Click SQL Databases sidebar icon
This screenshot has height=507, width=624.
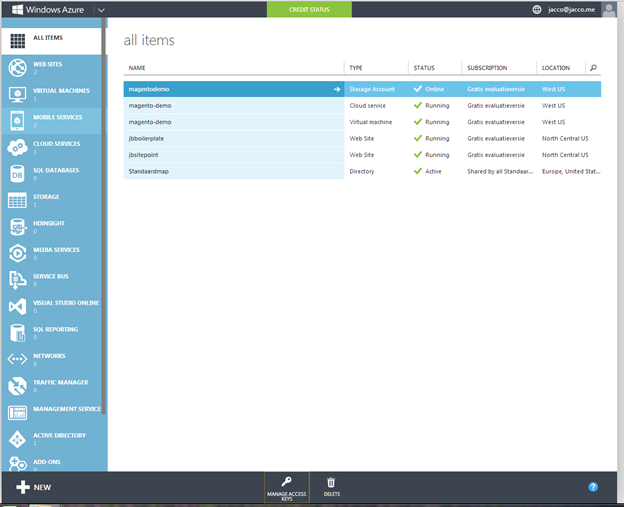tap(17, 174)
